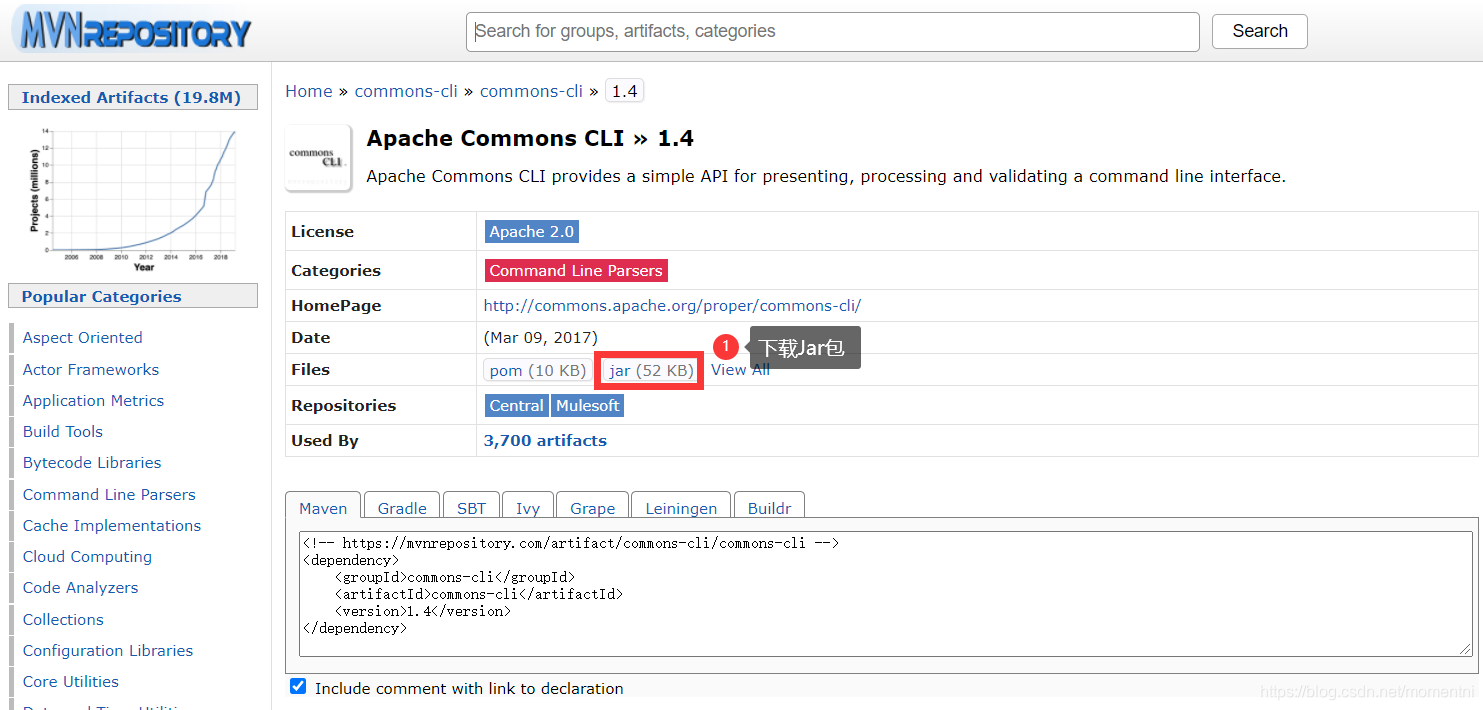Image resolution: width=1483 pixels, height=710 pixels.
Task: Switch to the Leiningen tab
Action: [x=680, y=508]
